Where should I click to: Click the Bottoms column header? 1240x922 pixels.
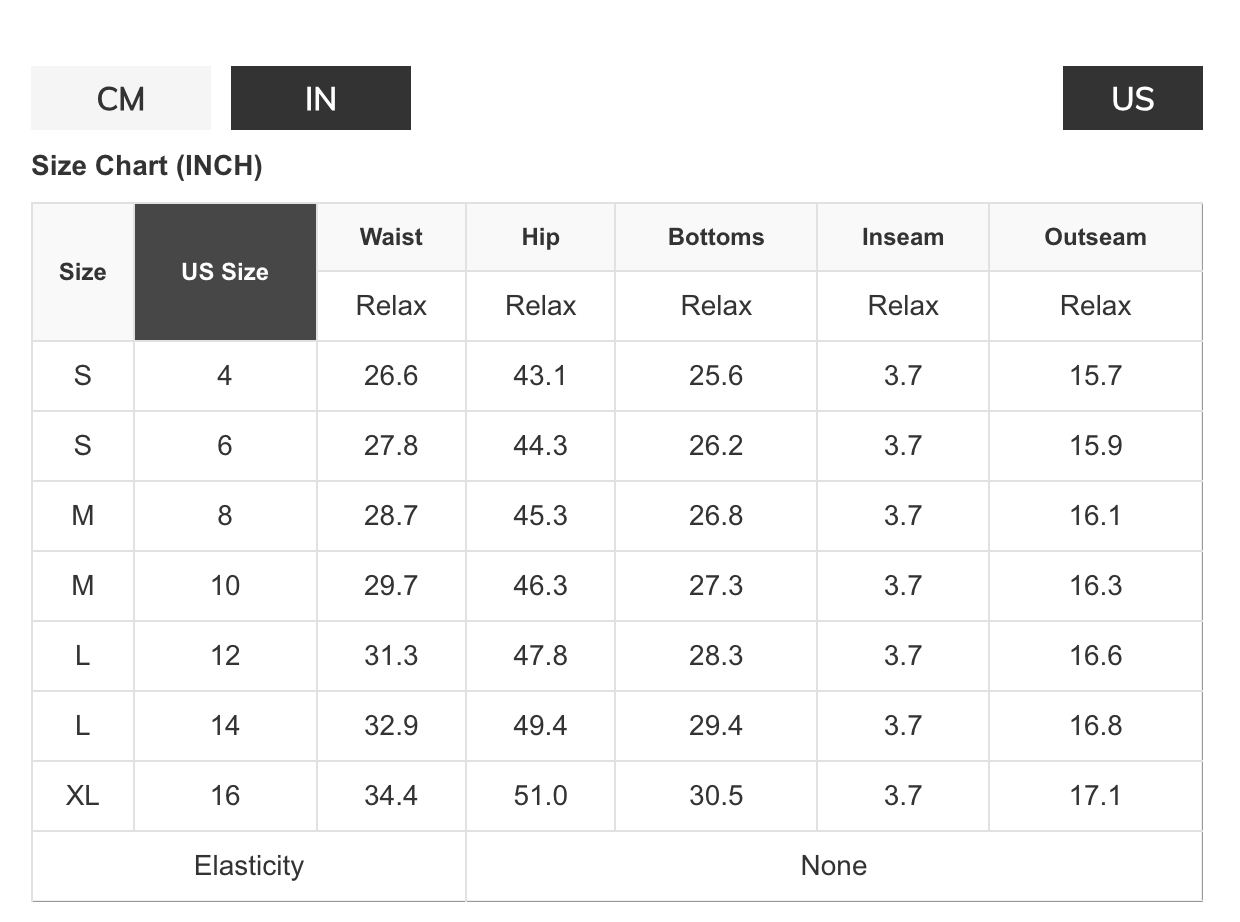pyautogui.click(x=716, y=237)
